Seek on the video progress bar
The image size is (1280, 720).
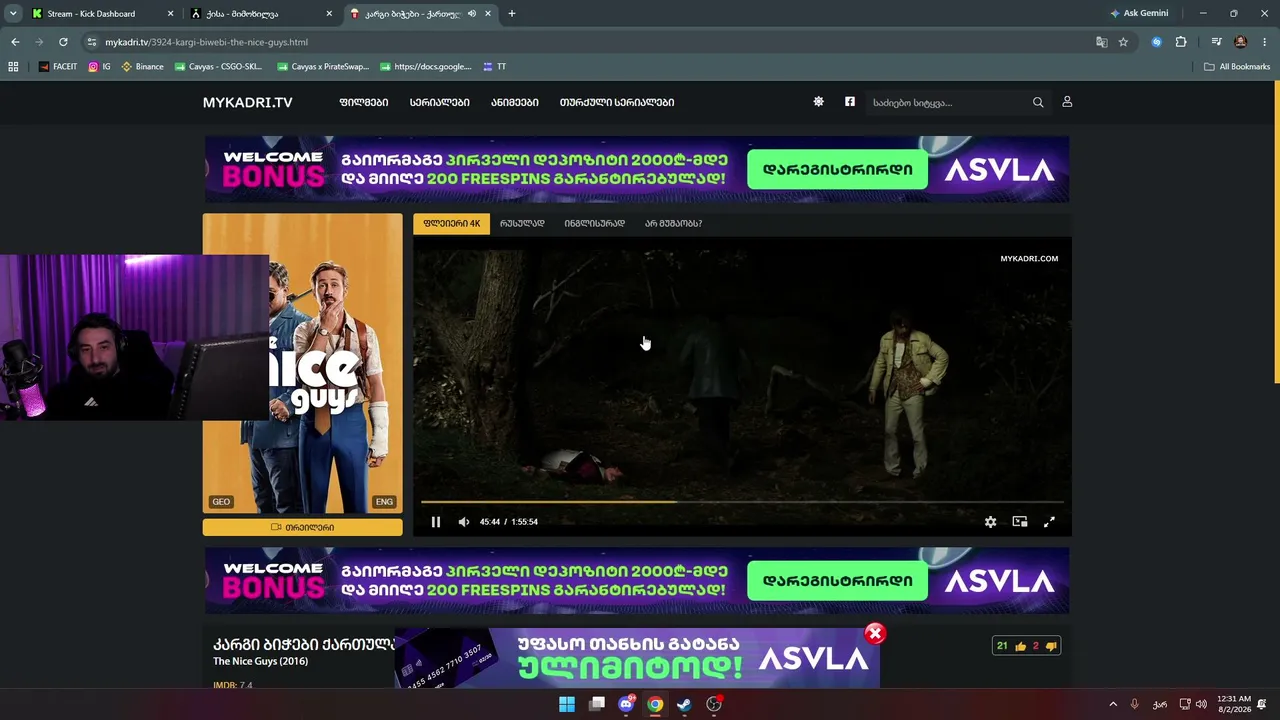(x=742, y=502)
